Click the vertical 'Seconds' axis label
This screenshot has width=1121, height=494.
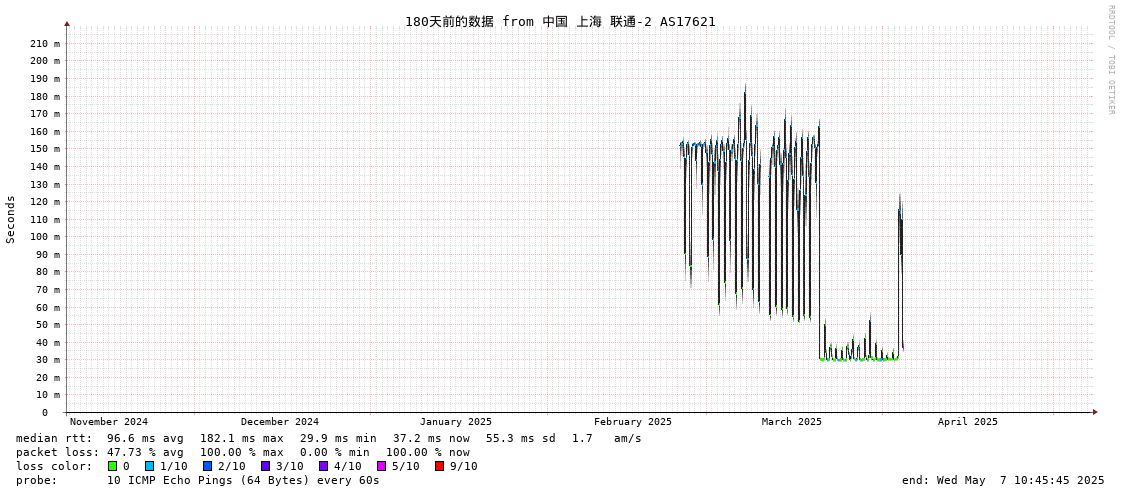11,219
